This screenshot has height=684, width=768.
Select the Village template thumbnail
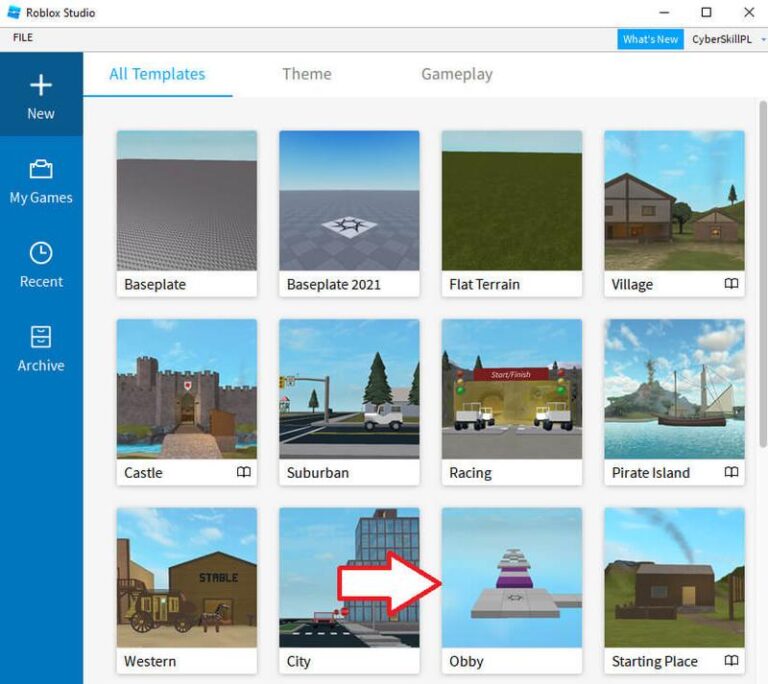click(674, 200)
